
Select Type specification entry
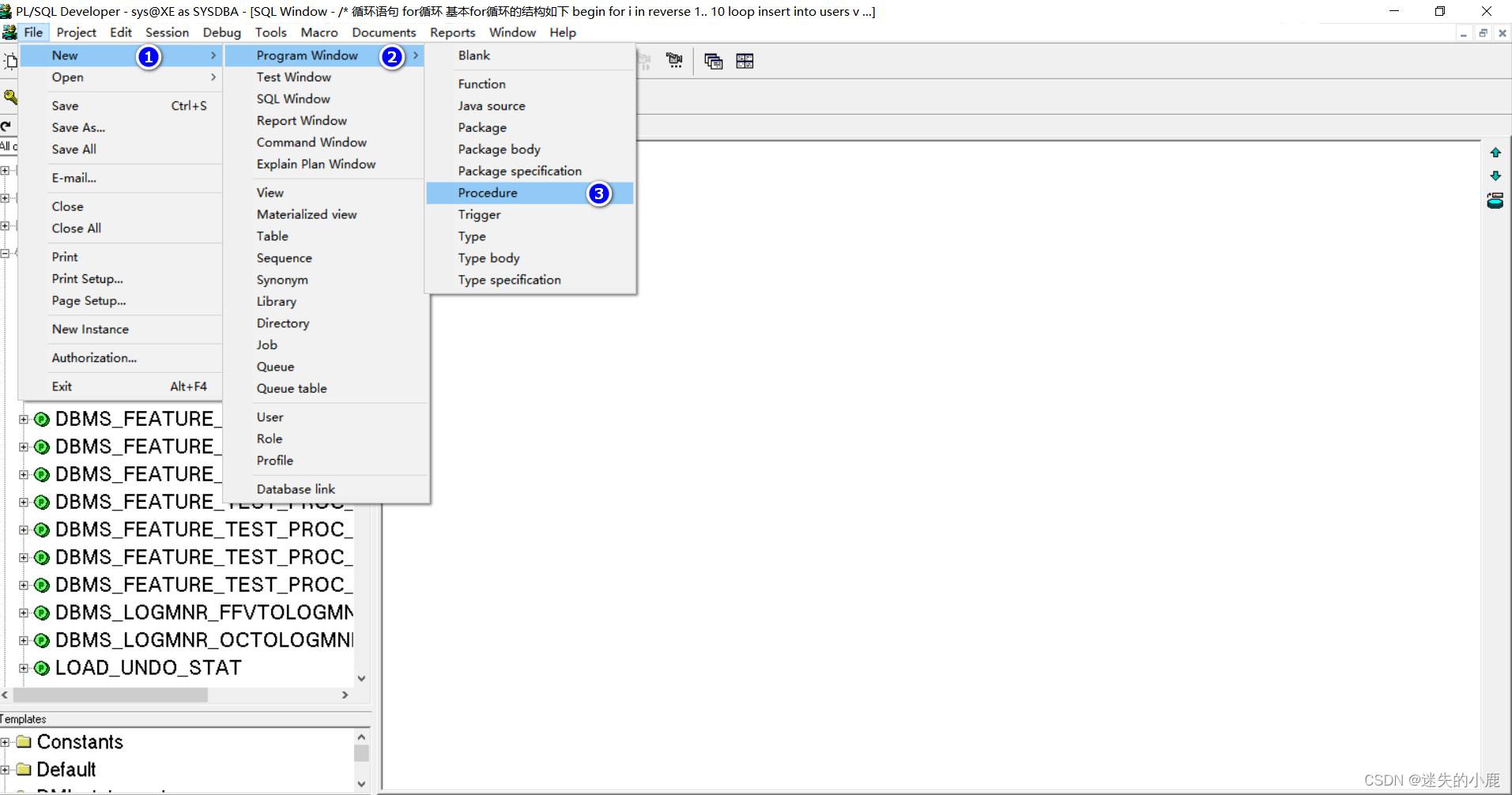click(x=530, y=281)
